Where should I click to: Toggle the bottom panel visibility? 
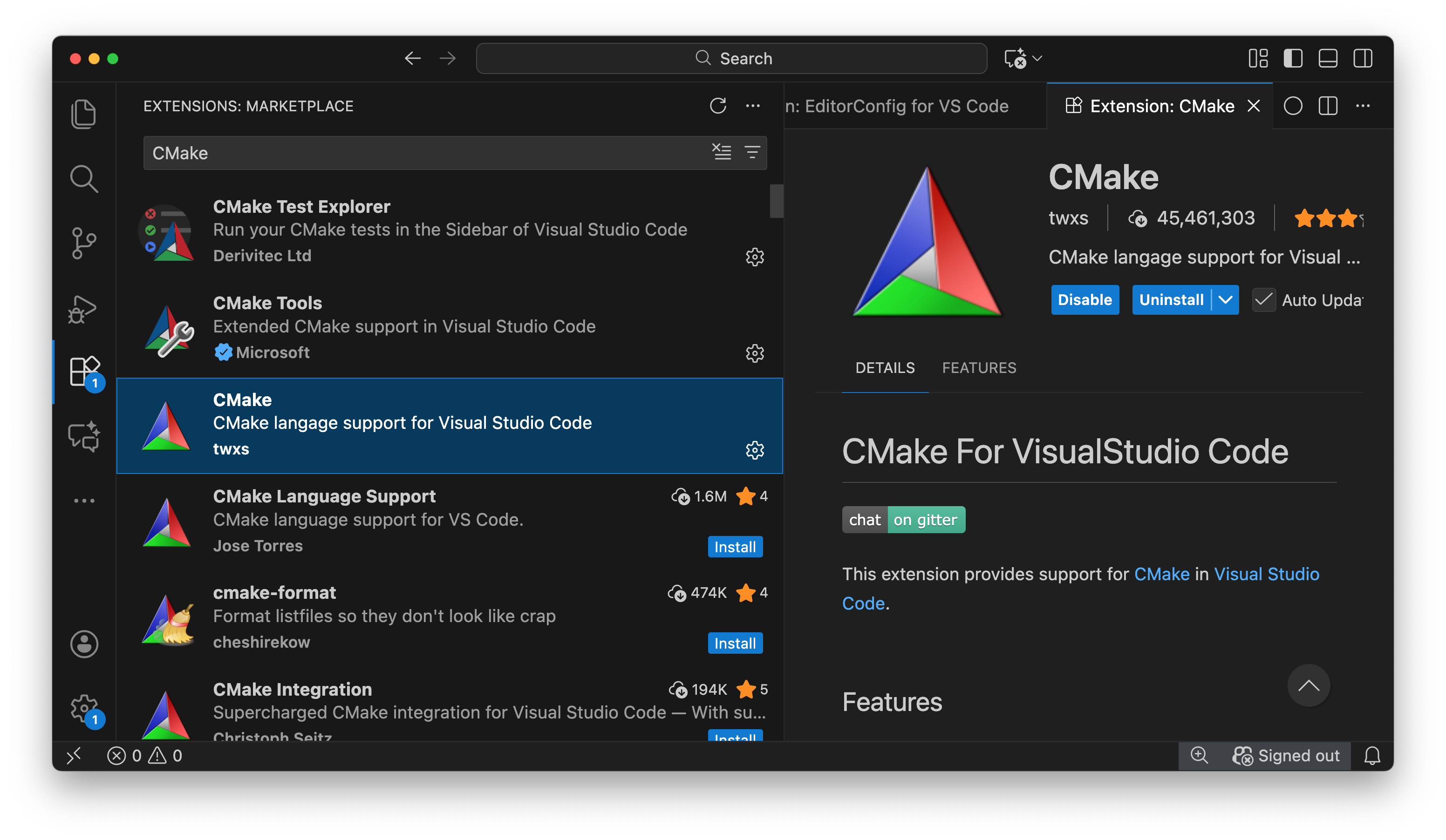click(x=1328, y=59)
